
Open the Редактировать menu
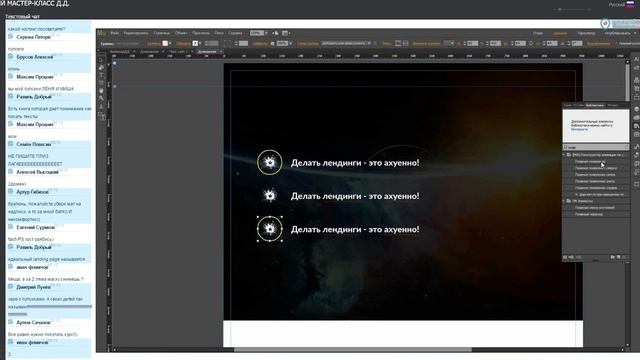[x=136, y=33]
